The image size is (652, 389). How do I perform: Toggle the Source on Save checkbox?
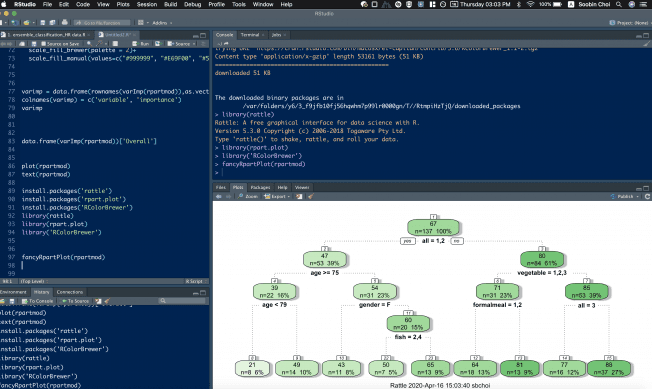pos(43,44)
